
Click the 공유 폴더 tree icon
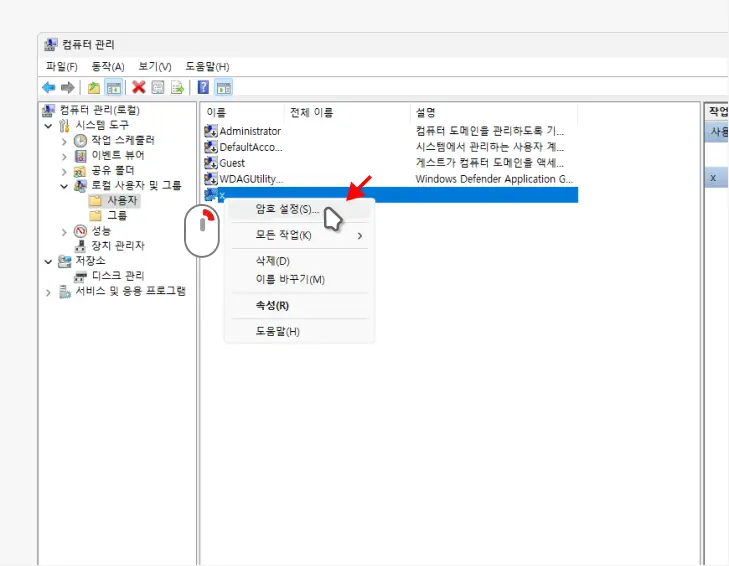pyautogui.click(x=80, y=171)
